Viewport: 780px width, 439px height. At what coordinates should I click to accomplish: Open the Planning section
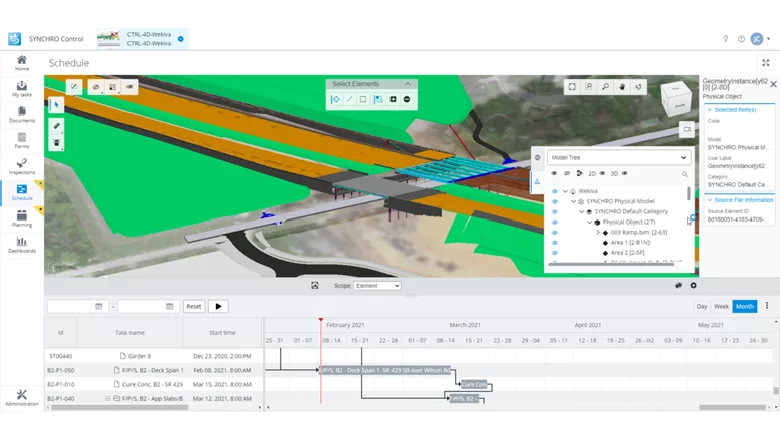21,219
